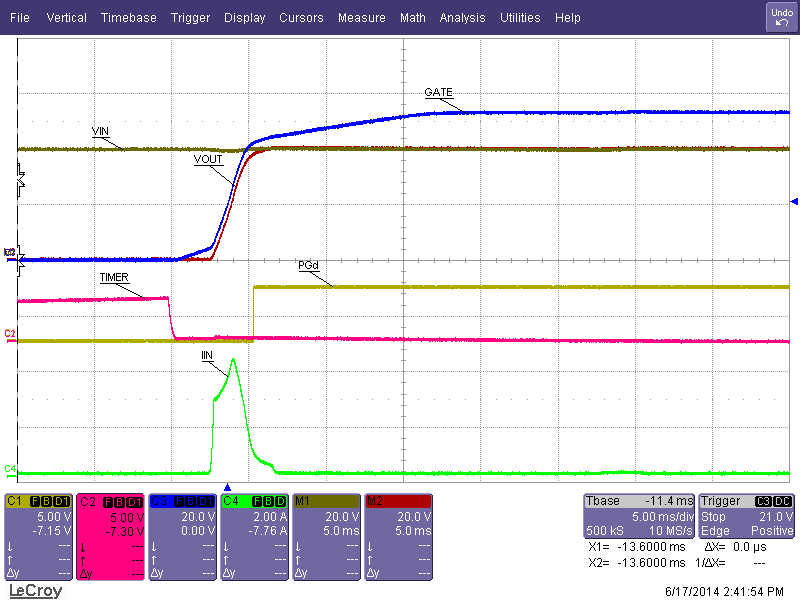The width and height of the screenshot is (800, 600).
Task: Click the C2 ground level marker
Action: point(10,333)
